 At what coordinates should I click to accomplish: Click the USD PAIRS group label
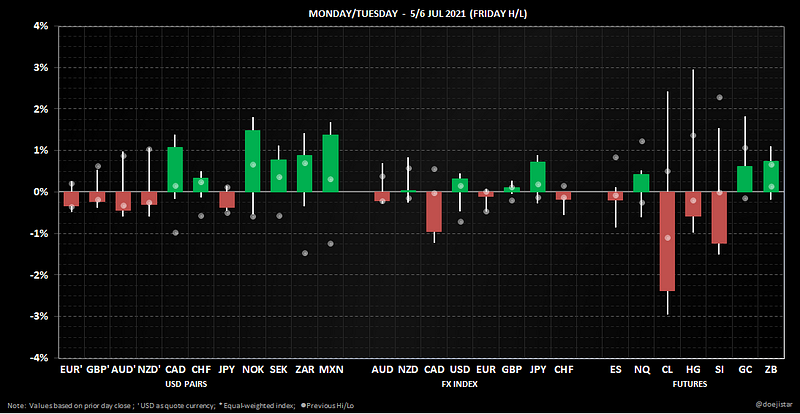pyautogui.click(x=187, y=383)
